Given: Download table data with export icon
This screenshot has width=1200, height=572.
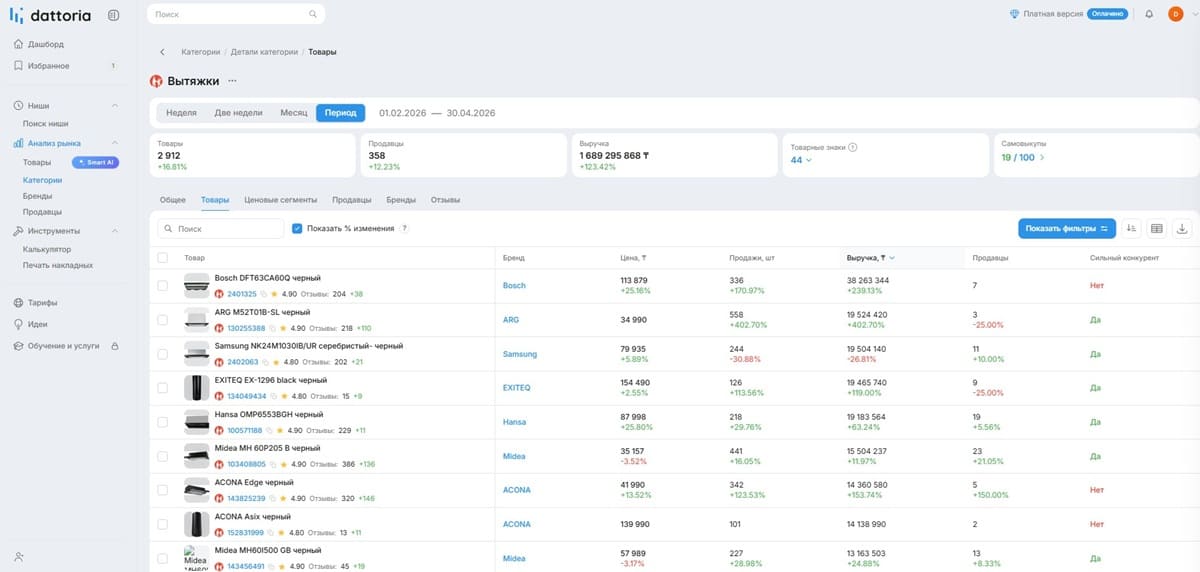Looking at the screenshot, I should pos(1182,228).
